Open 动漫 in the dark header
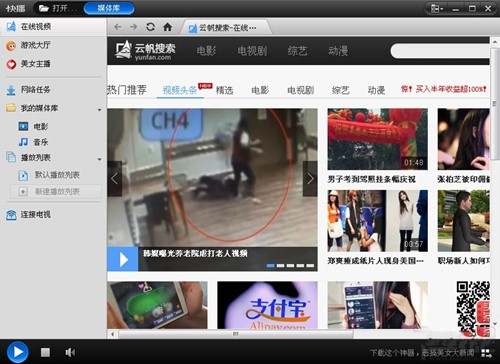Screen dimensions: 500x364 [338, 51]
